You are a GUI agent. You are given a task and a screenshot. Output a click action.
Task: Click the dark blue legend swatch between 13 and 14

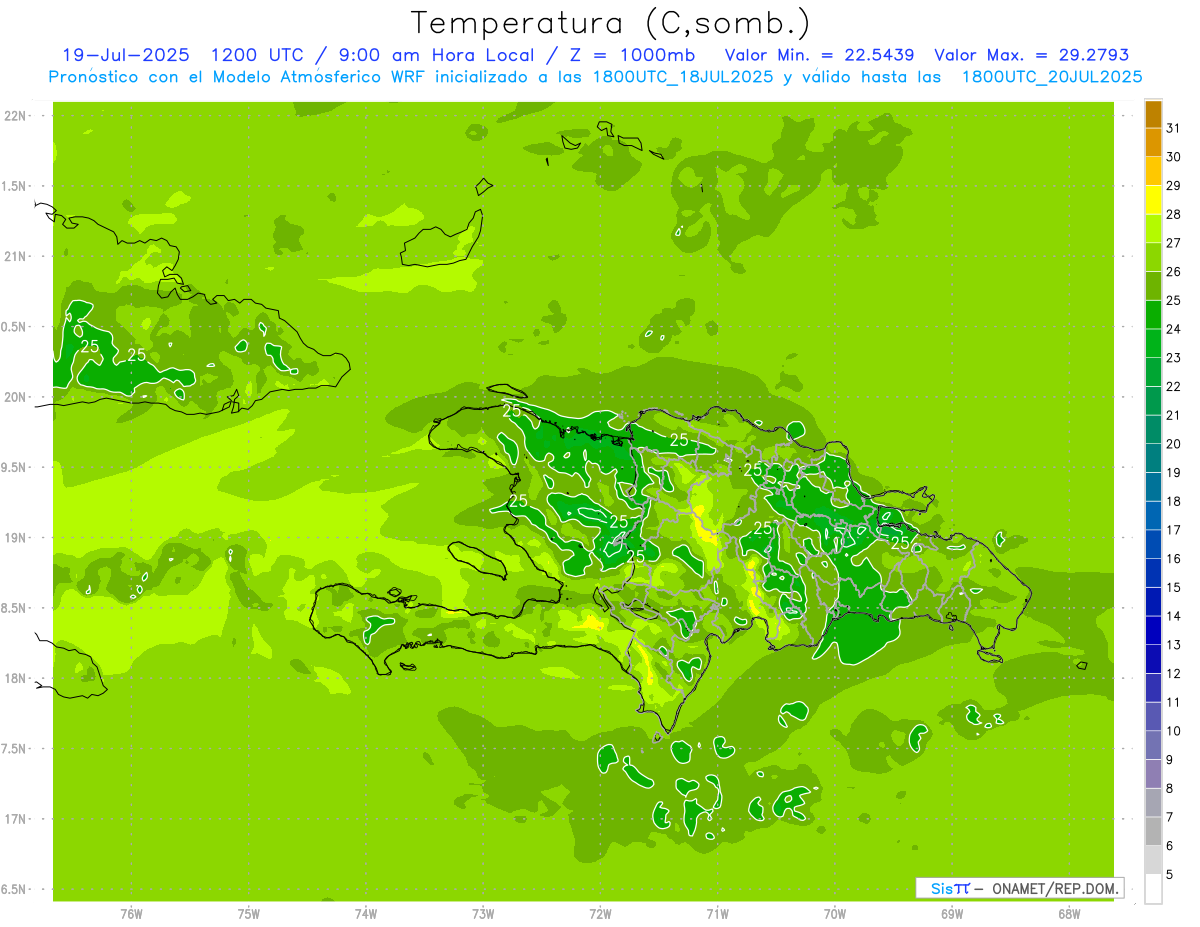(x=1154, y=631)
